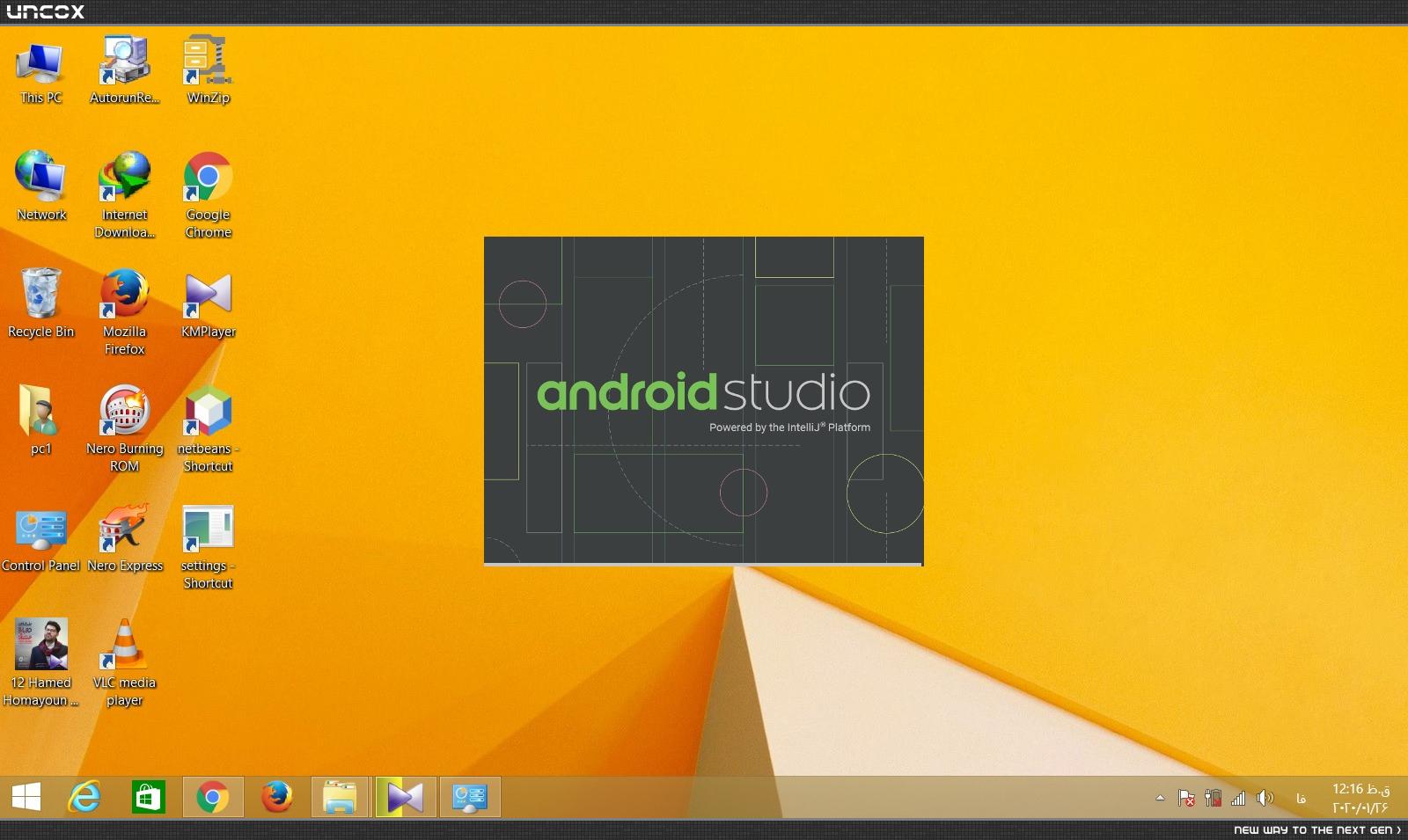Image resolution: width=1408 pixels, height=840 pixels.
Task: Click the power status tray icon
Action: 1213,798
